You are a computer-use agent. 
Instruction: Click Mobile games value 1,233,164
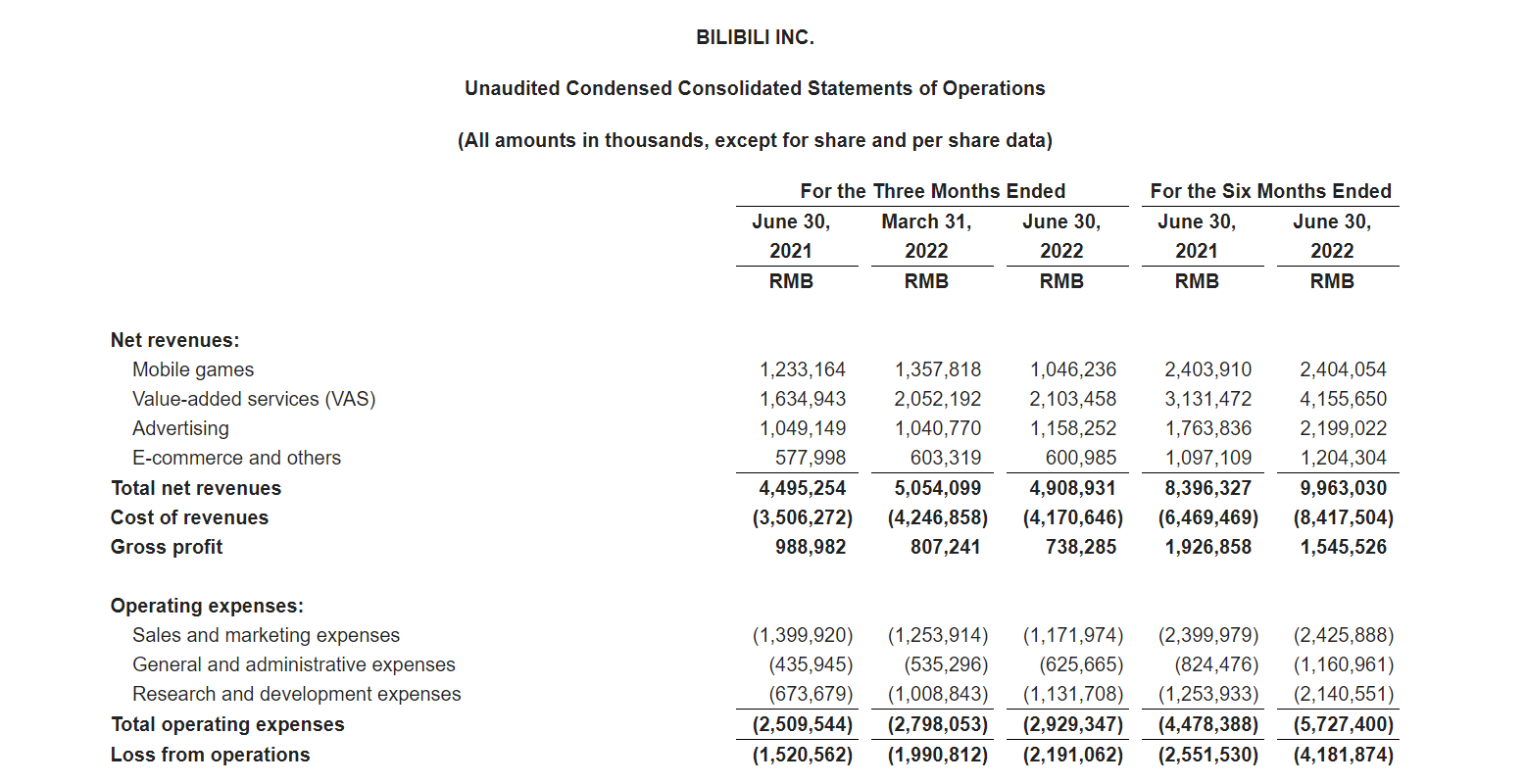803,369
